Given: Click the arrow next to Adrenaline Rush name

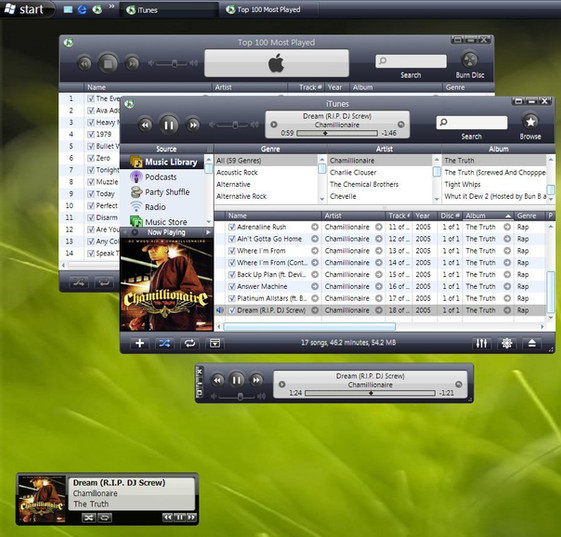Looking at the screenshot, I should point(314,227).
